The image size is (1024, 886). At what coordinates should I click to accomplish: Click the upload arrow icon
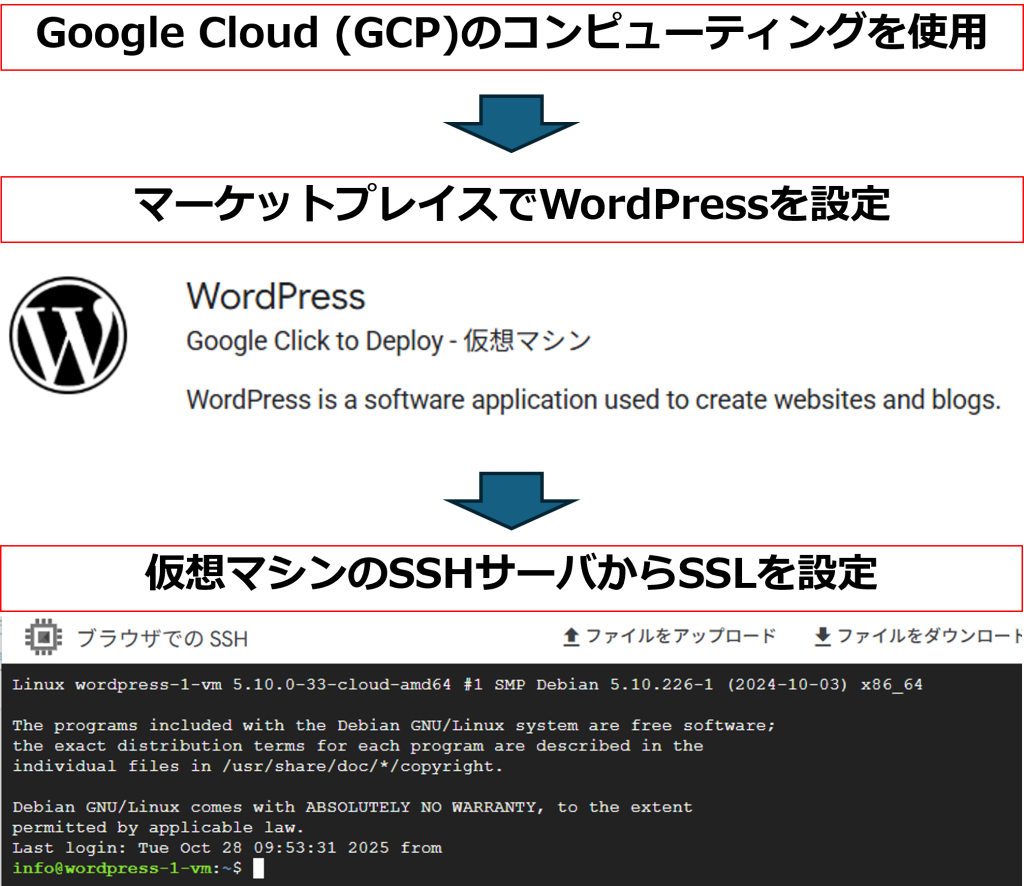click(572, 636)
